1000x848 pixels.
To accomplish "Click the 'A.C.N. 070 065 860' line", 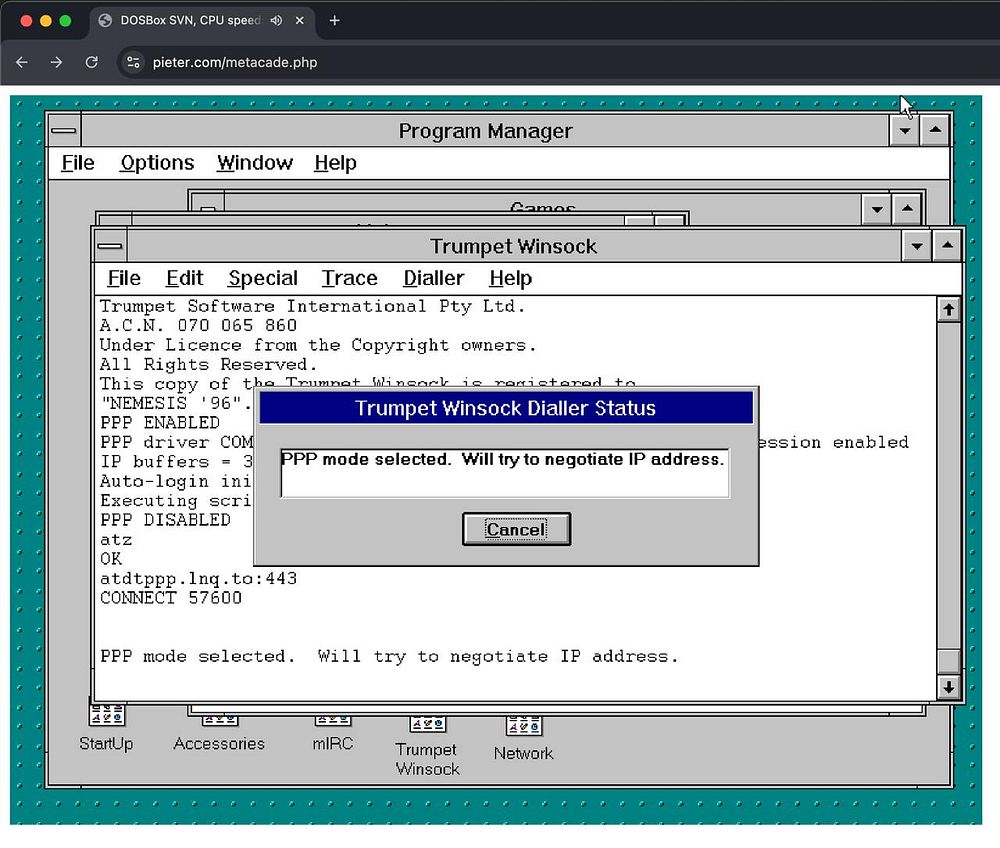I will pos(198,326).
